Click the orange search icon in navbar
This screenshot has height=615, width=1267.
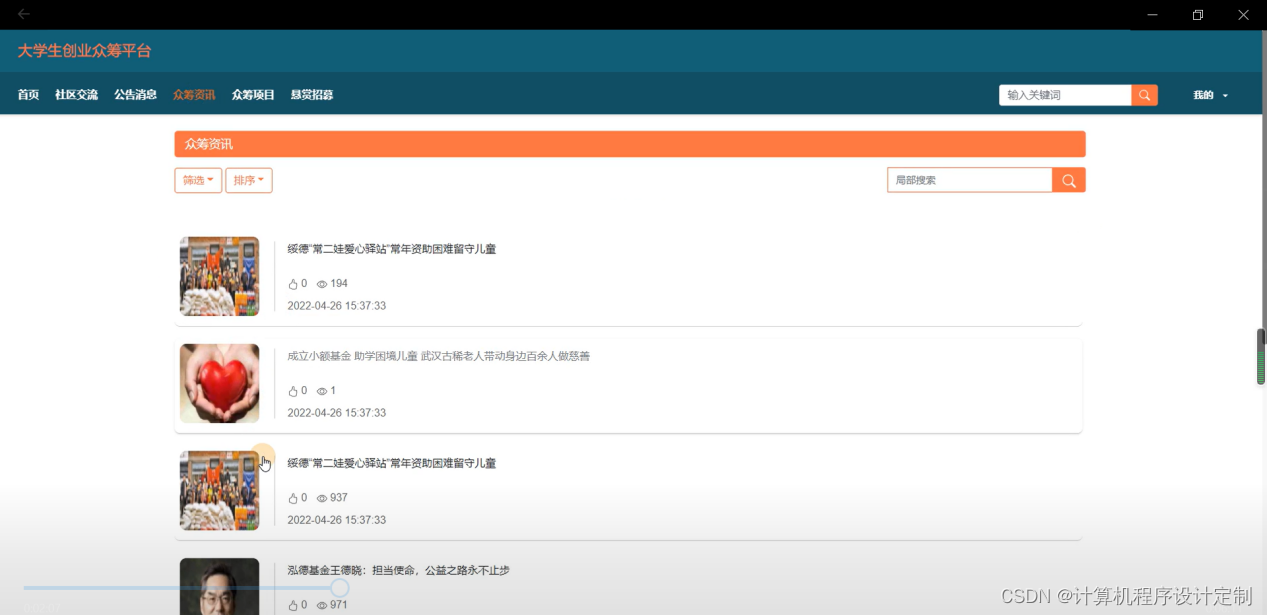pyautogui.click(x=1145, y=95)
